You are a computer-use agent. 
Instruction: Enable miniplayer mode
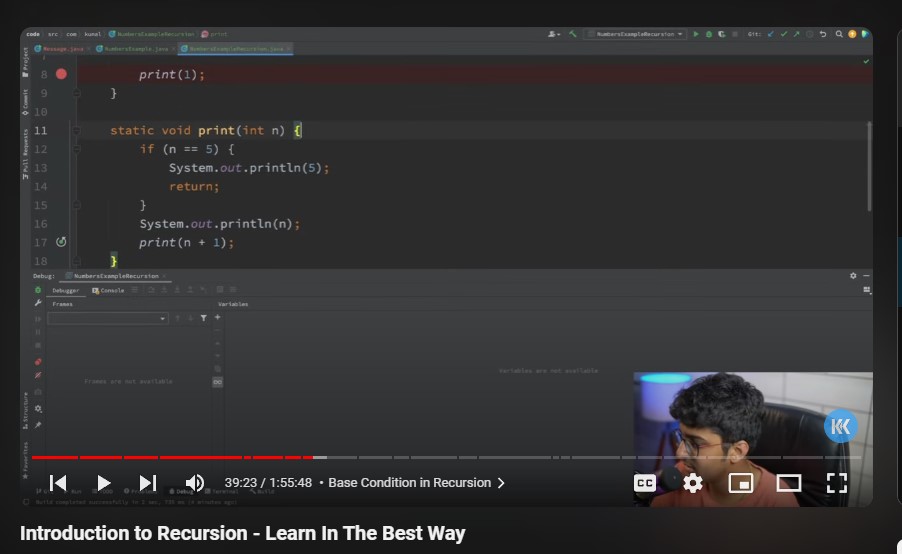tap(740, 483)
